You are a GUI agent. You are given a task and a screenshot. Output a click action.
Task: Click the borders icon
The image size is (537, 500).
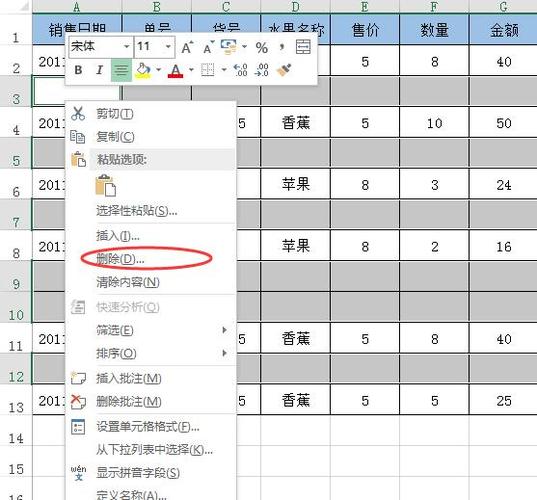pos(208,70)
